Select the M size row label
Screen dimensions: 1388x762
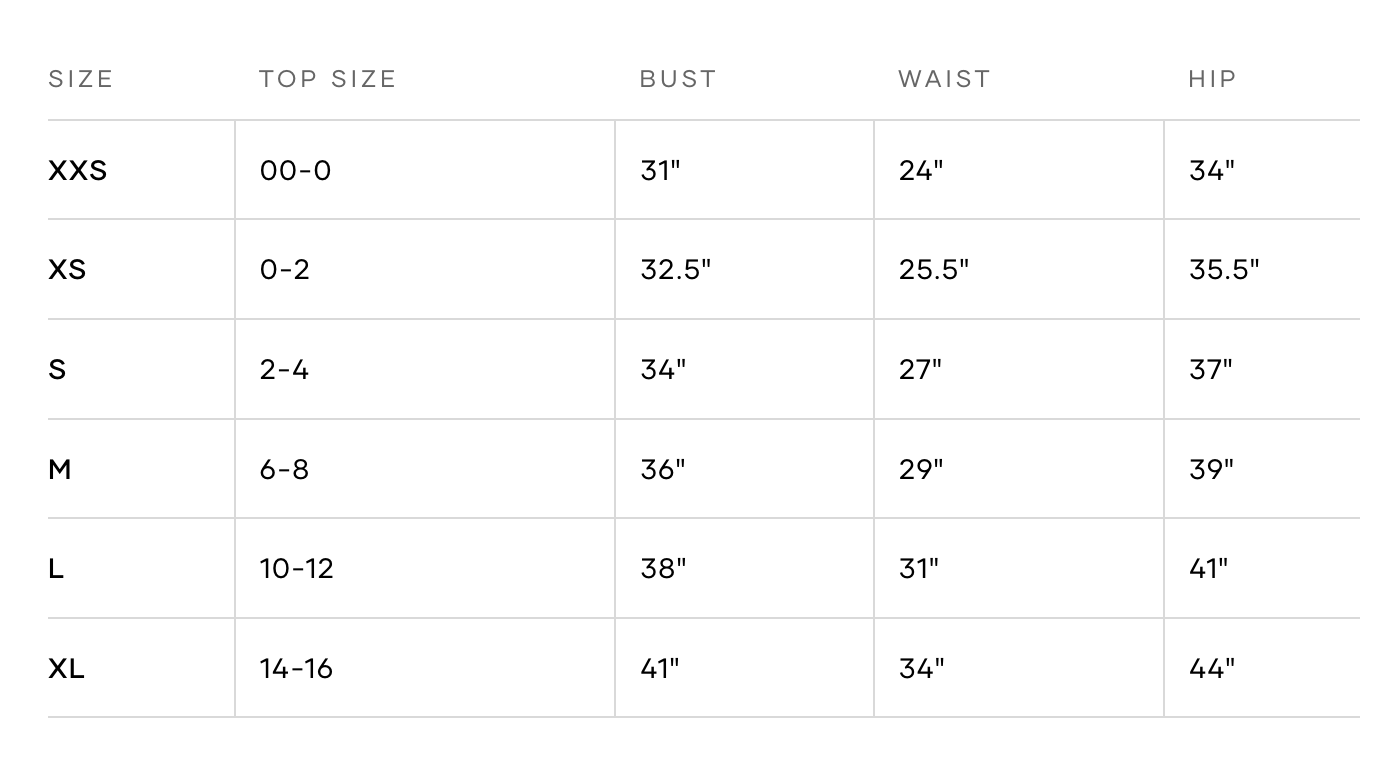60,469
